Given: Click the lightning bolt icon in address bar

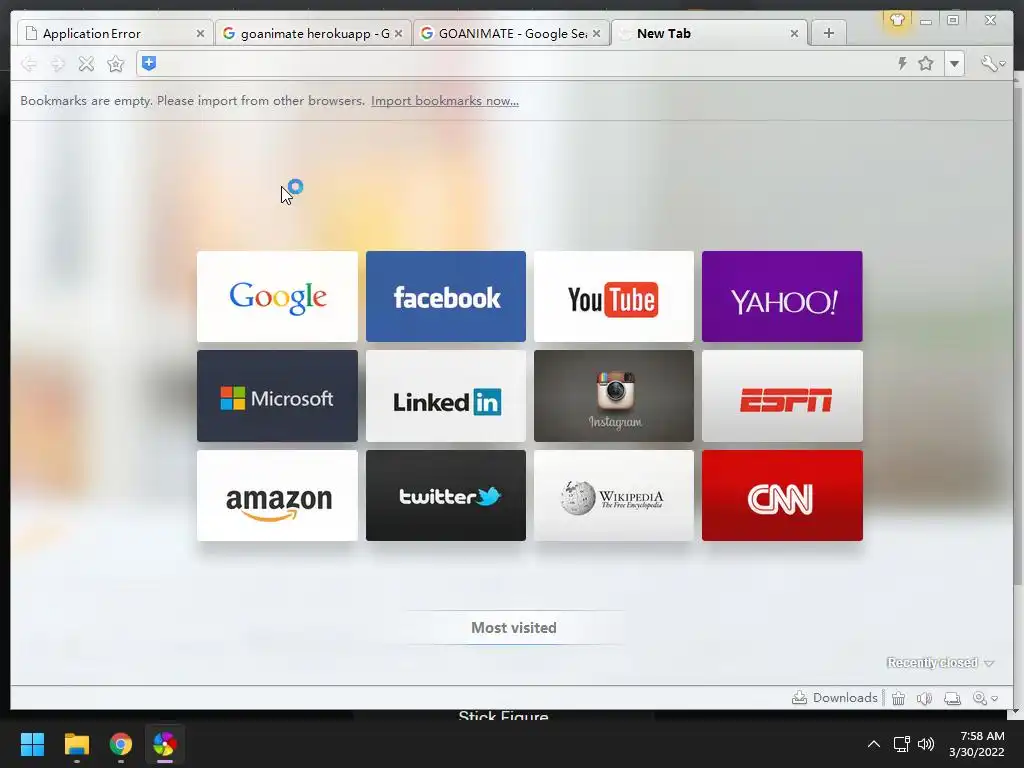Looking at the screenshot, I should (902, 63).
